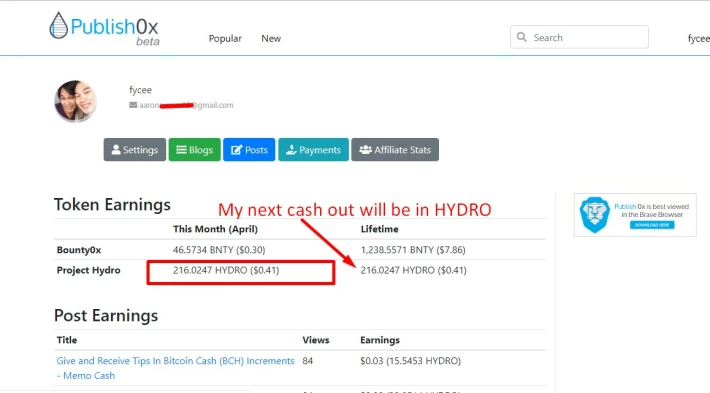The height and width of the screenshot is (393, 710).
Task: Select the Bounty0x row label
Action: (x=79, y=250)
